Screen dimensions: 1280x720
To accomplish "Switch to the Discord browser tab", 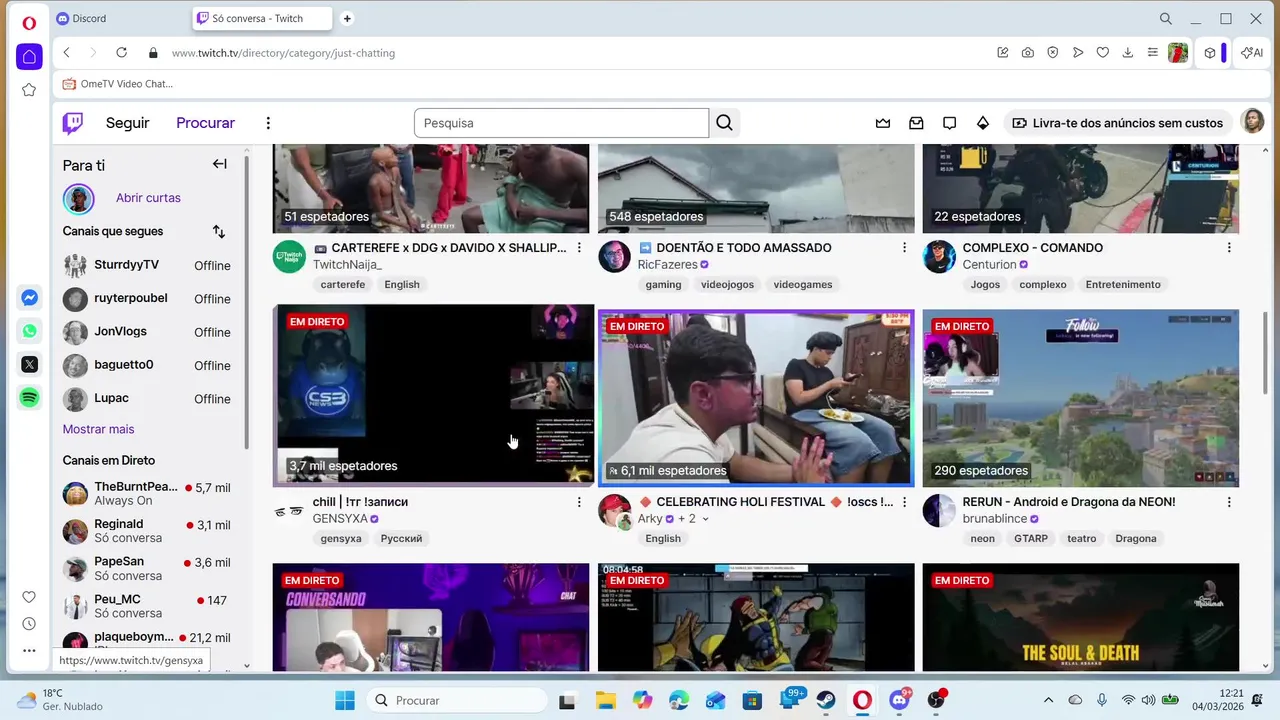I will point(119,18).
